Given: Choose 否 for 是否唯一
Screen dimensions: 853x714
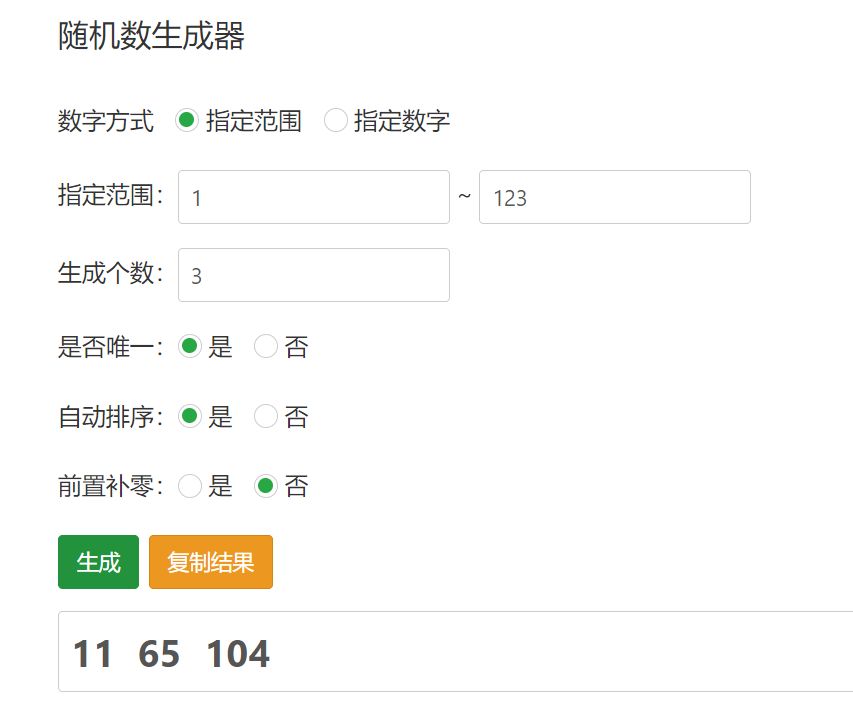Looking at the screenshot, I should point(265,347).
